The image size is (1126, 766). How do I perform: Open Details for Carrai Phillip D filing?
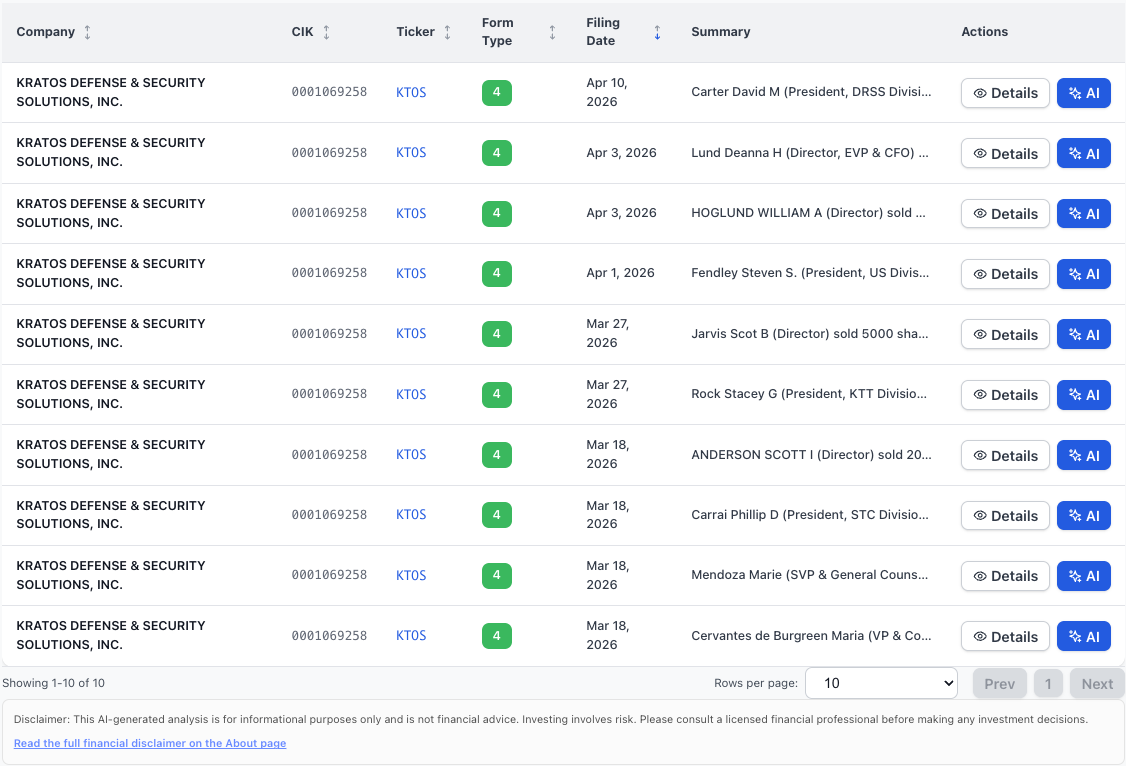point(1005,515)
